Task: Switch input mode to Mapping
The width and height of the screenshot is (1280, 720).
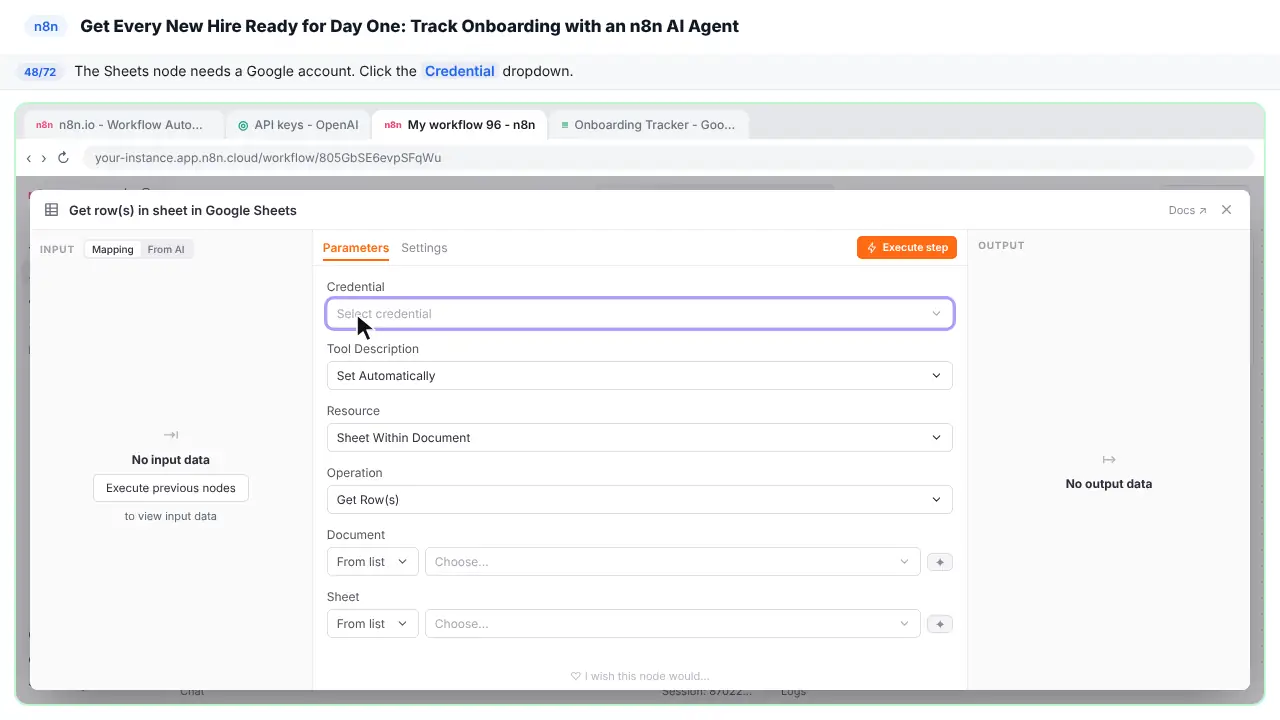Action: click(113, 249)
